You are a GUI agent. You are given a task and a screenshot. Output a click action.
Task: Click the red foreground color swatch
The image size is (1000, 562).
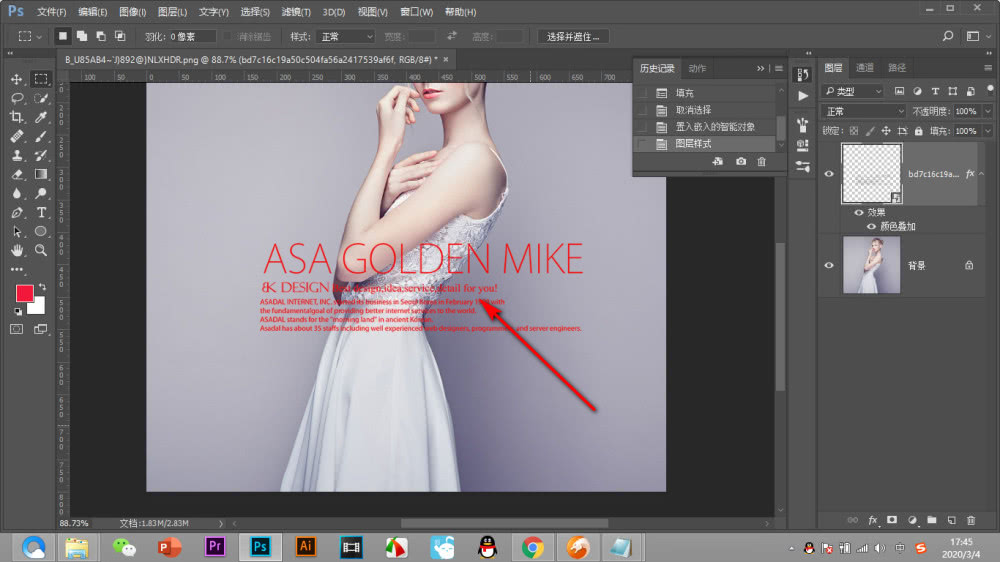click(x=24, y=293)
